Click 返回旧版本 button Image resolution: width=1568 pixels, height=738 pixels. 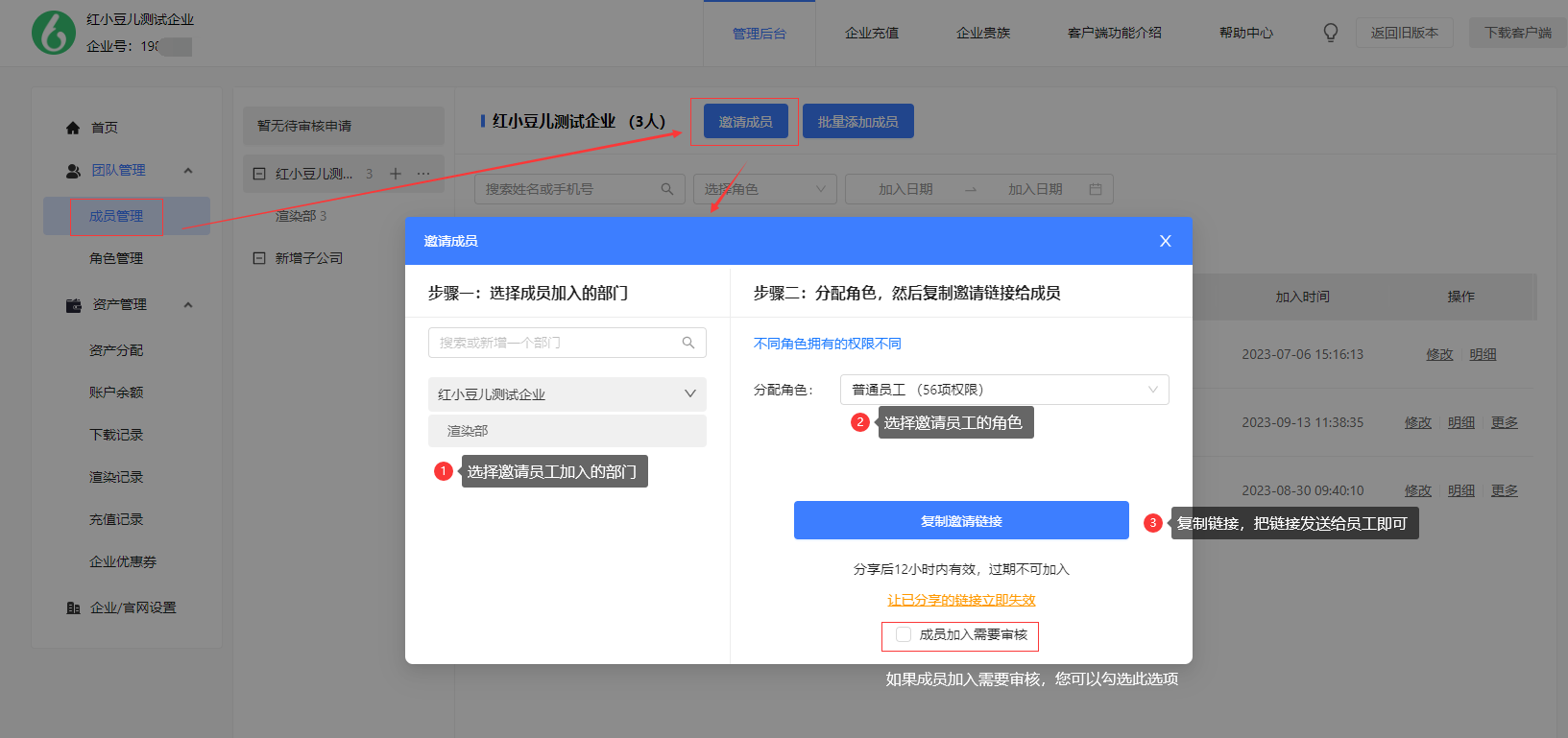click(1405, 33)
